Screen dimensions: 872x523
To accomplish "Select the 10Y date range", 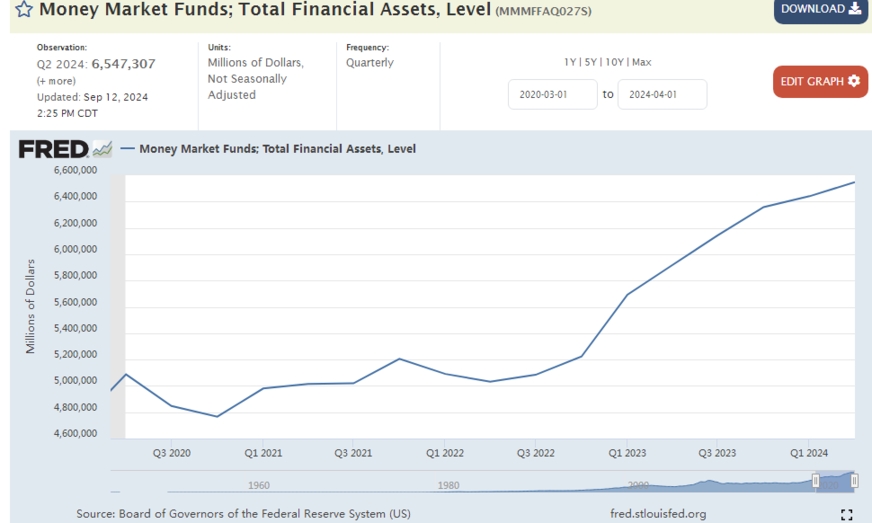I will (x=614, y=62).
